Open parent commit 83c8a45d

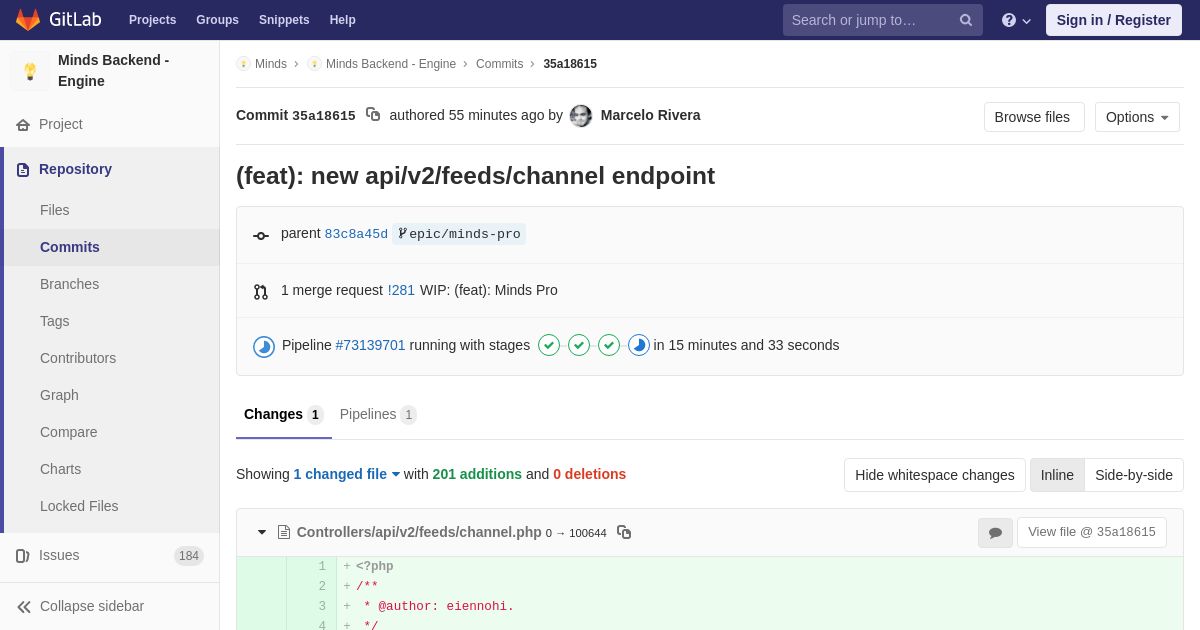point(356,234)
